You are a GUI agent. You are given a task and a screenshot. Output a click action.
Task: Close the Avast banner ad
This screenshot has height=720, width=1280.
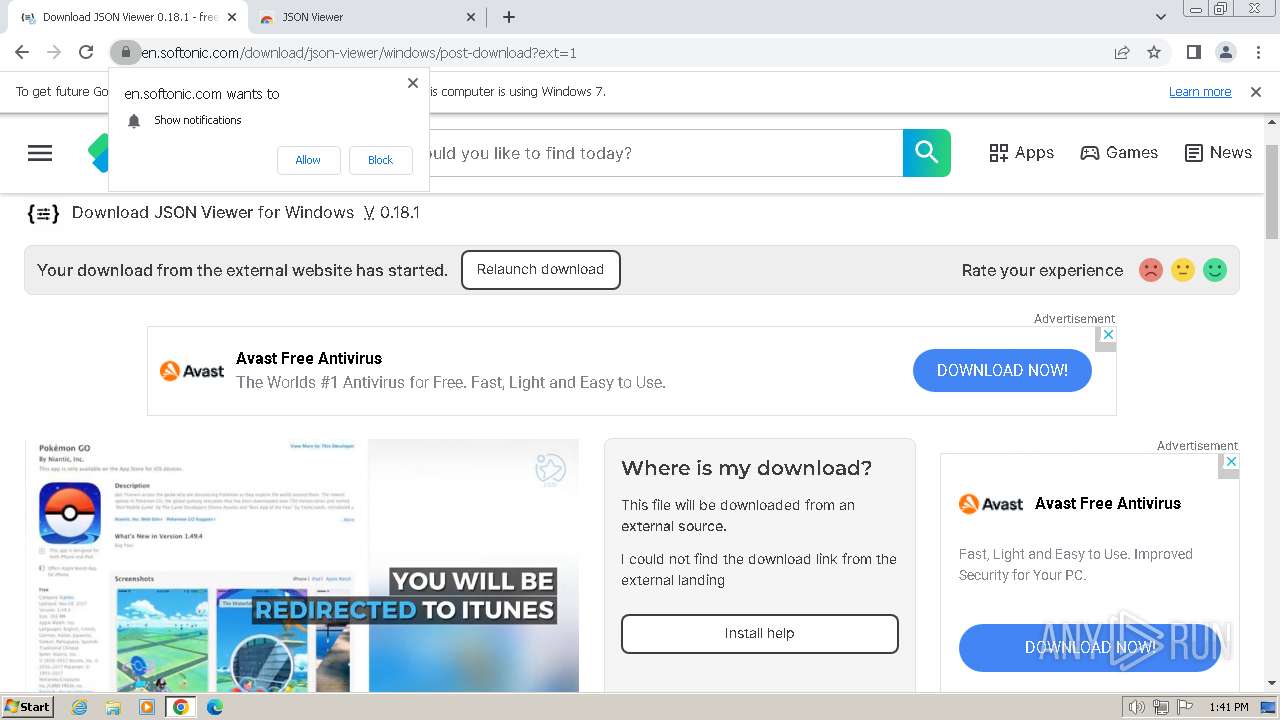[1106, 335]
